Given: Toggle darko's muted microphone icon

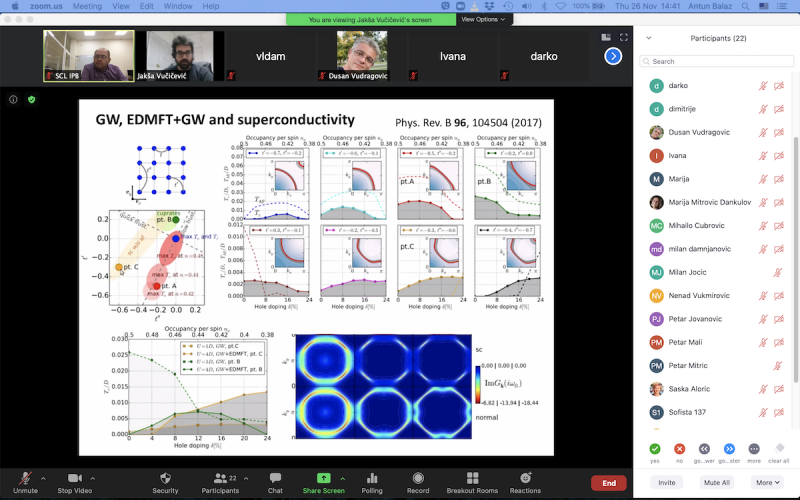Looking at the screenshot, I should (x=763, y=86).
